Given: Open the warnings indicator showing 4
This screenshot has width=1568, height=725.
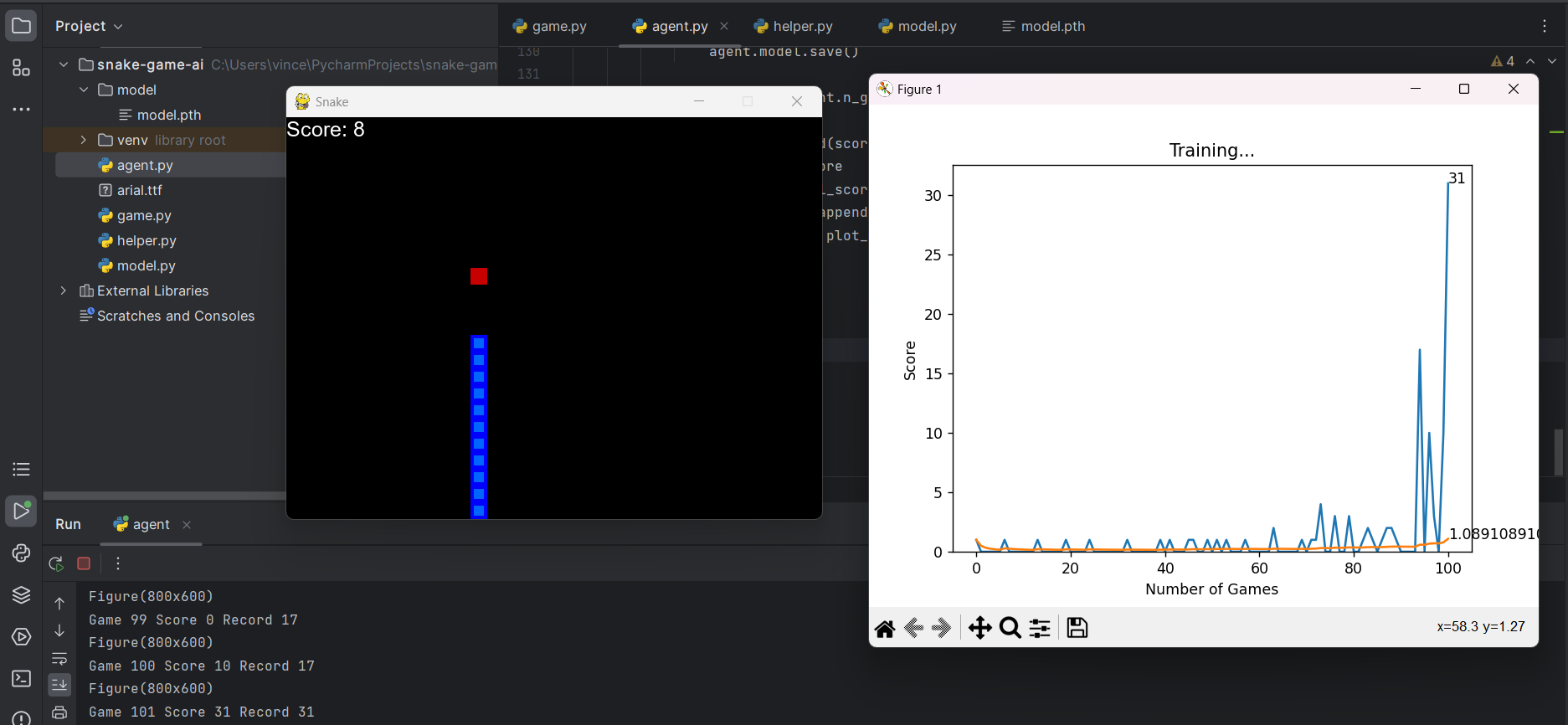Looking at the screenshot, I should tap(1503, 61).
